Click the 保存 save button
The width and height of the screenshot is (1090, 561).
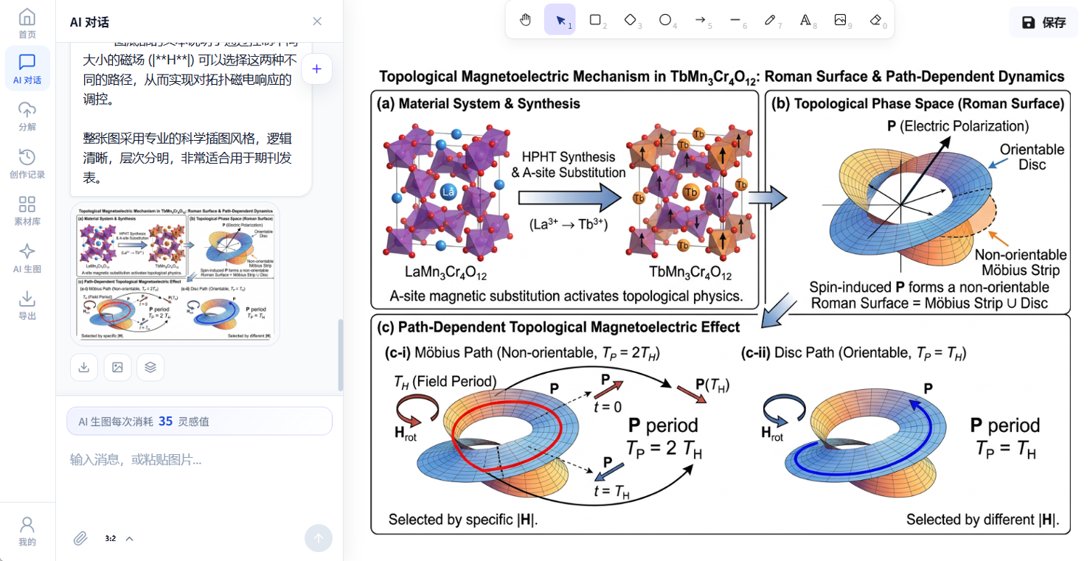[1043, 22]
